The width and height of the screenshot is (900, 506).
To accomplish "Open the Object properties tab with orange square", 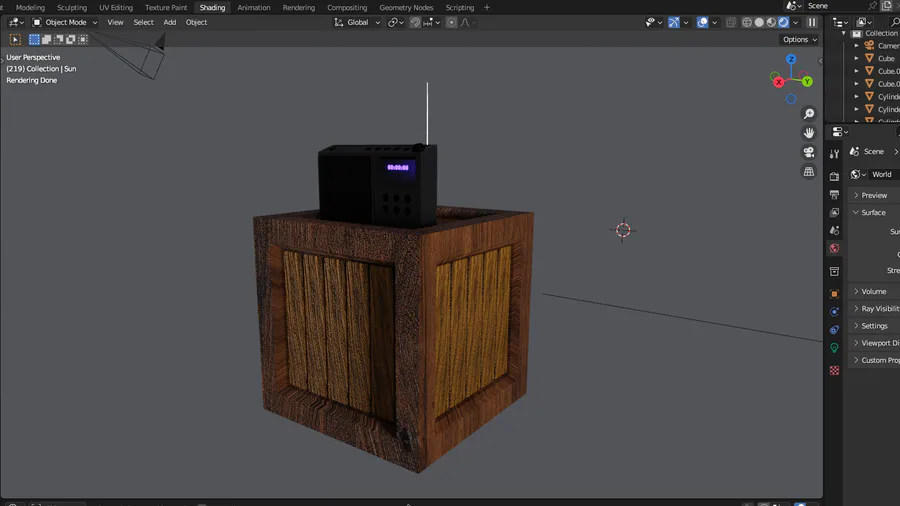I will tap(835, 294).
